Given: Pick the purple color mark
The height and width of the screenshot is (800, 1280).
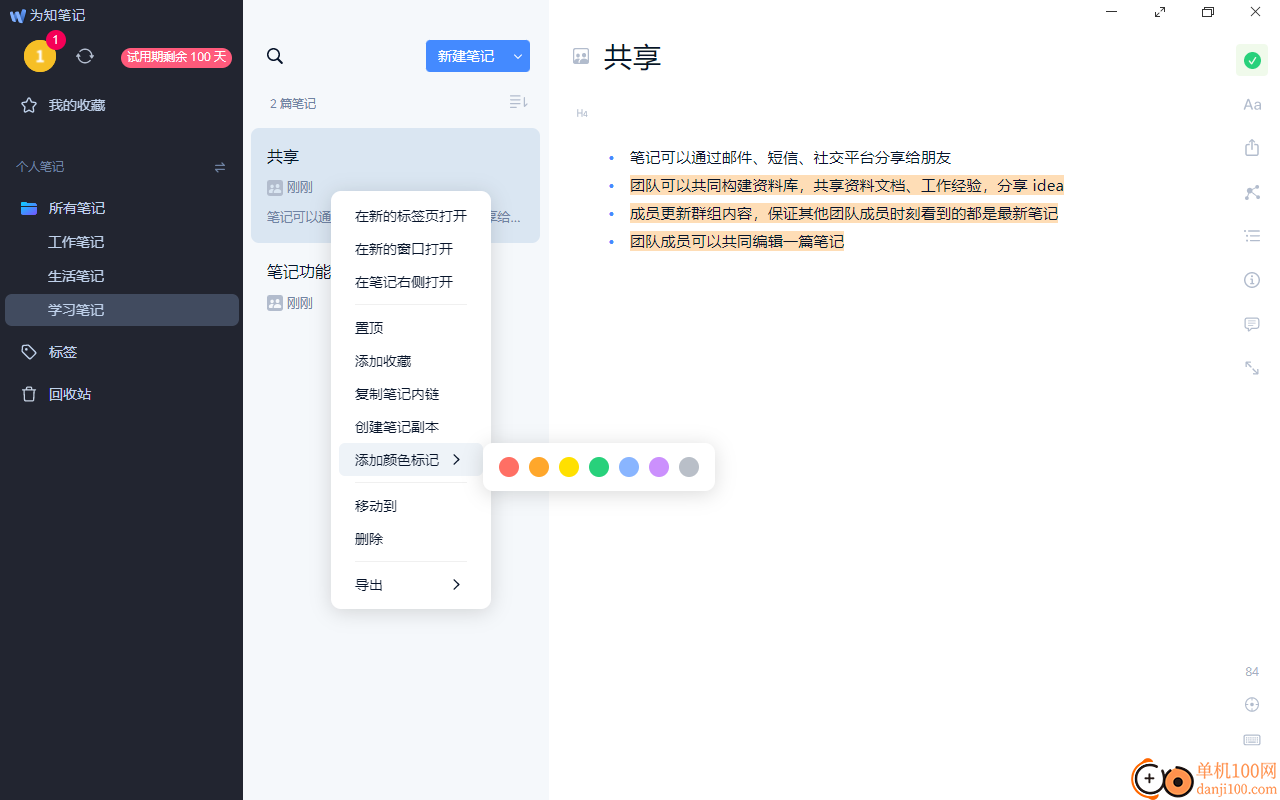Looking at the screenshot, I should coord(659,467).
